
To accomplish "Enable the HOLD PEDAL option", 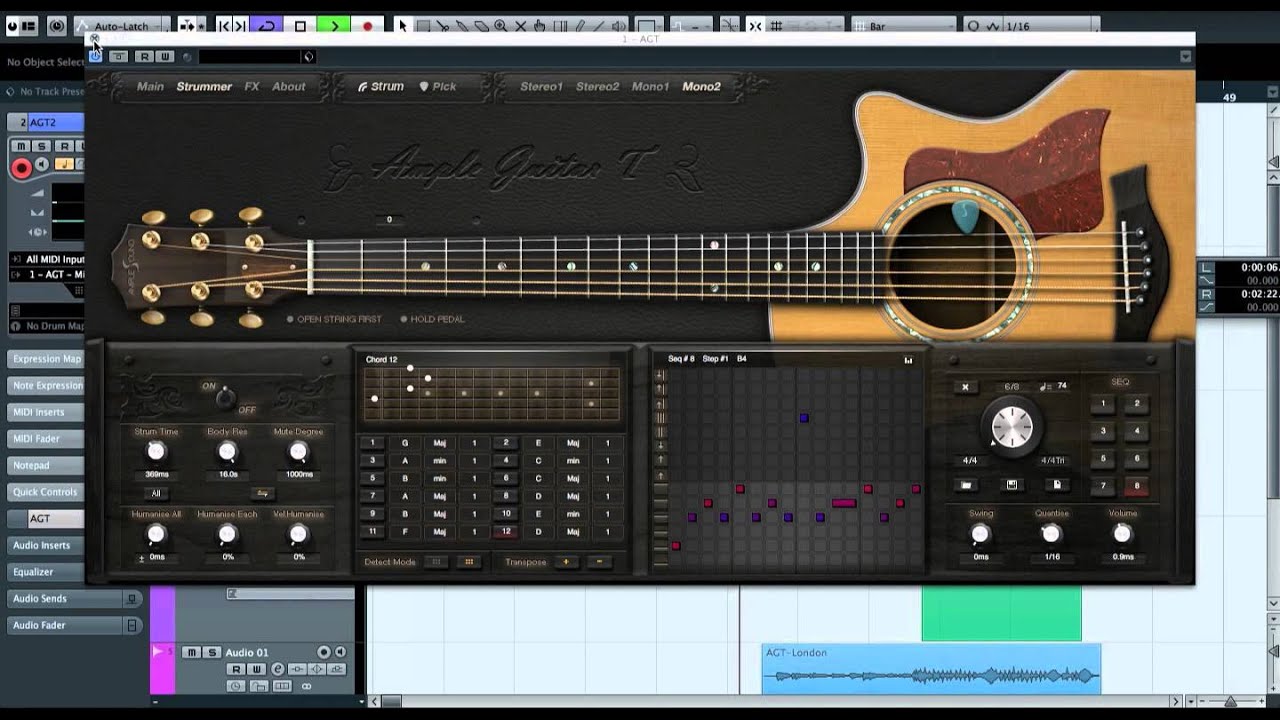I will click(433, 319).
